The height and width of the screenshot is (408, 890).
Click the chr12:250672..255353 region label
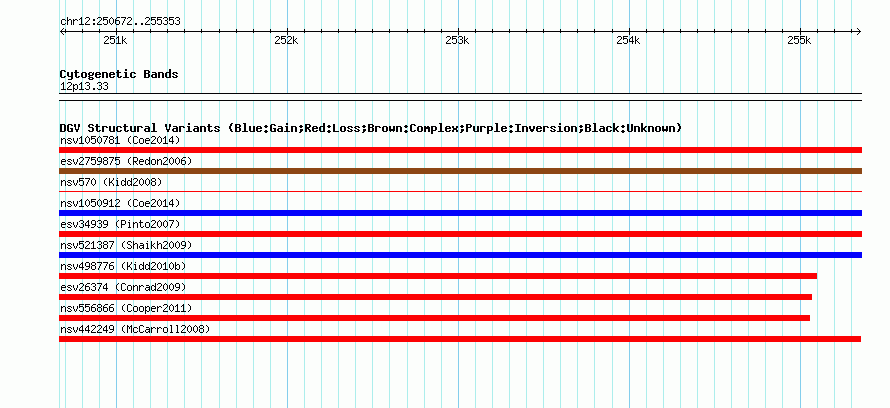pos(120,22)
